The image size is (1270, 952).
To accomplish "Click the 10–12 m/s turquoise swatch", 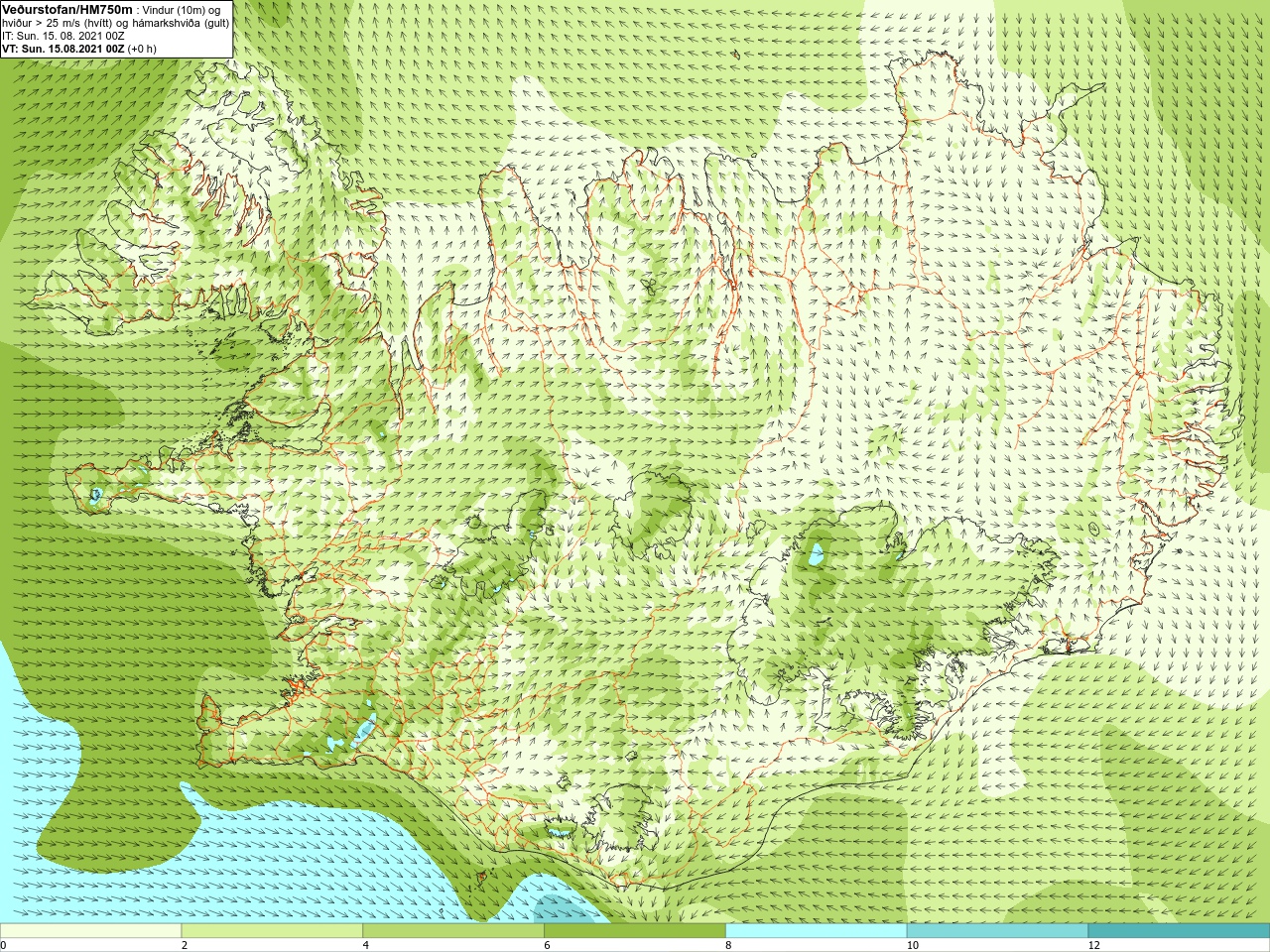I will 997,931.
